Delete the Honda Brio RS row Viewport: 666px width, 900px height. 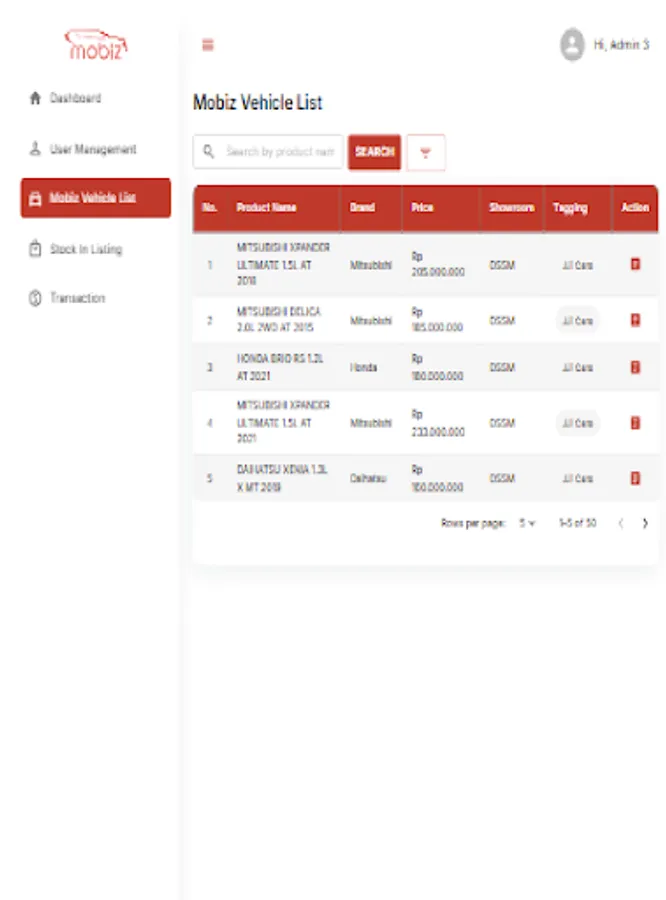635,367
